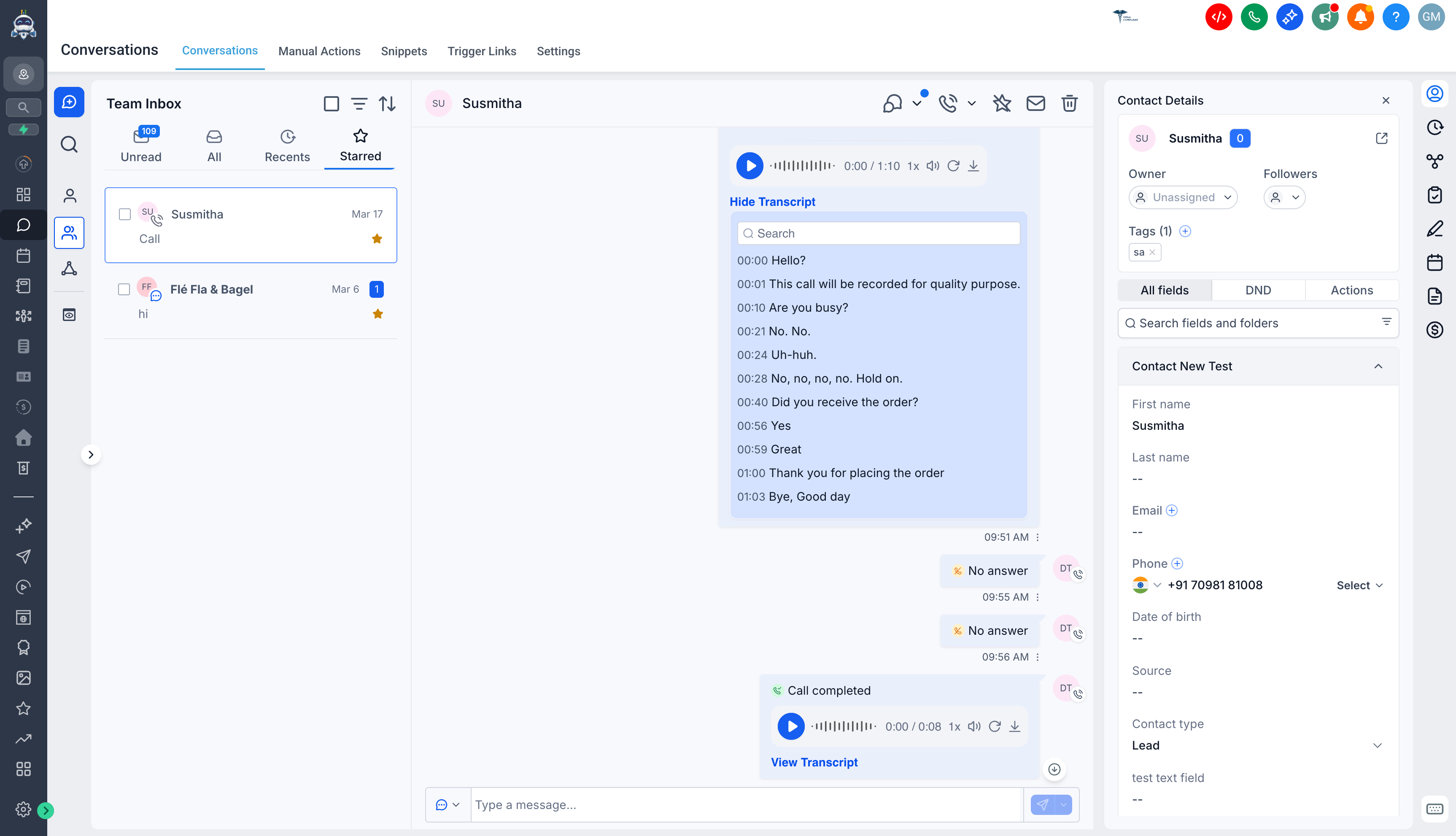Unstar conversation using header star icon

pyautogui.click(x=1002, y=103)
